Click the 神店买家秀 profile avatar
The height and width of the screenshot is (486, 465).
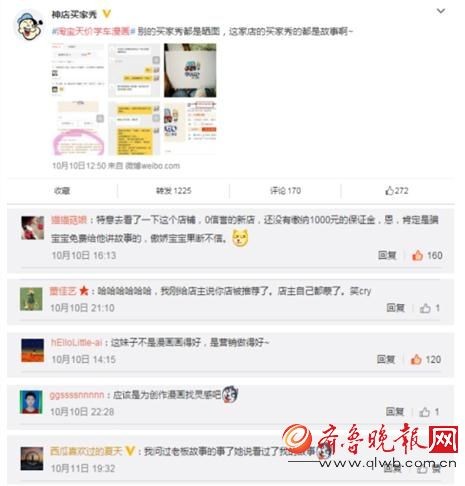coord(30,26)
